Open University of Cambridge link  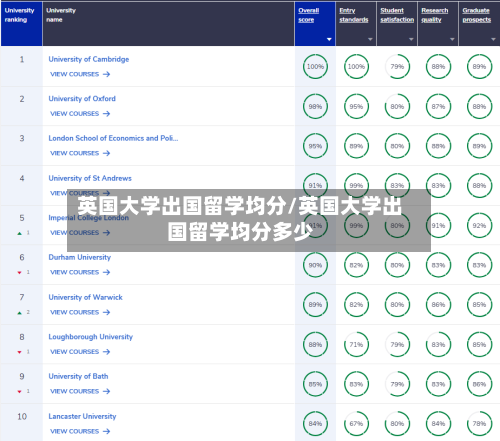pyautogui.click(x=89, y=59)
